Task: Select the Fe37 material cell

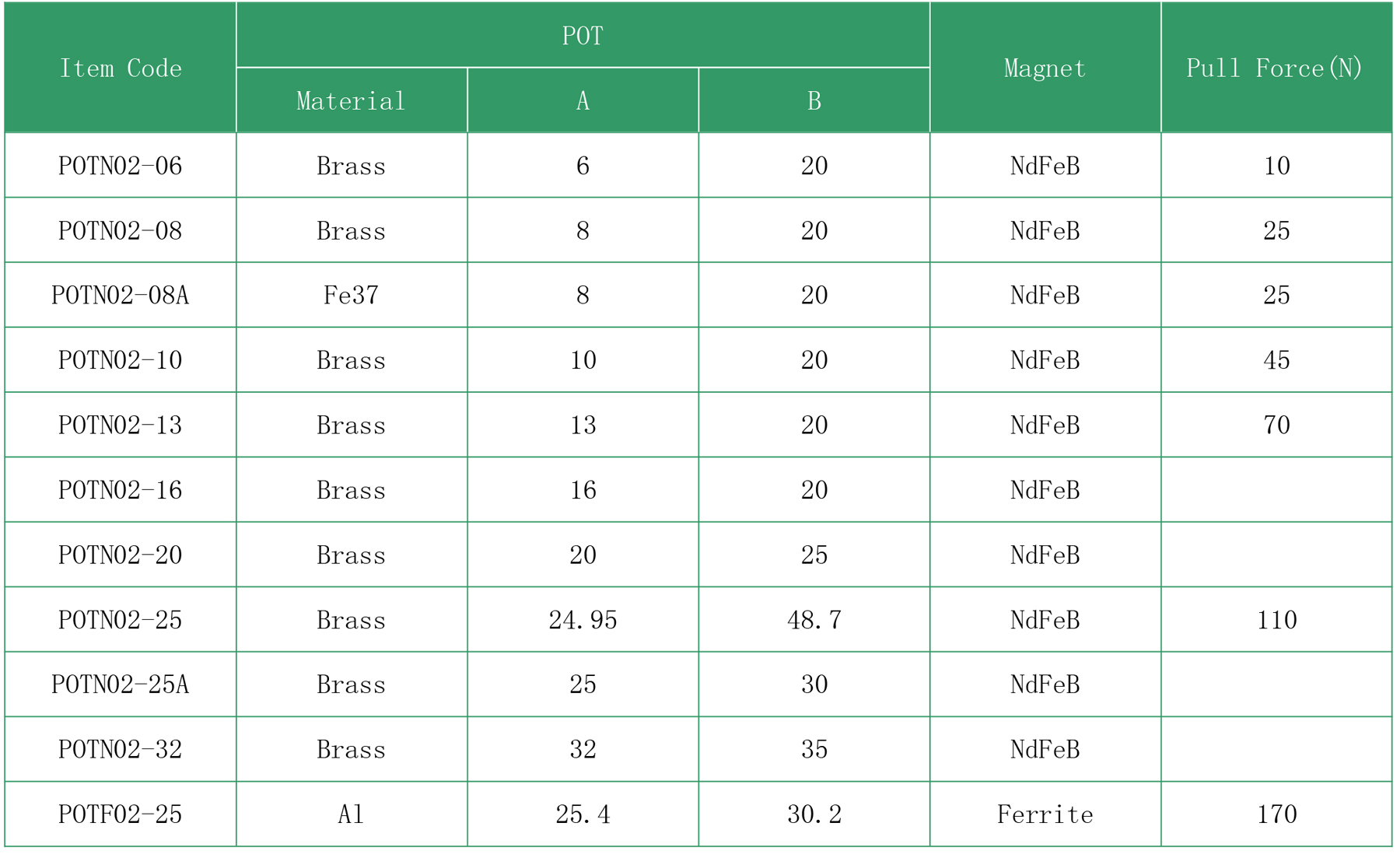Action: [x=351, y=296]
